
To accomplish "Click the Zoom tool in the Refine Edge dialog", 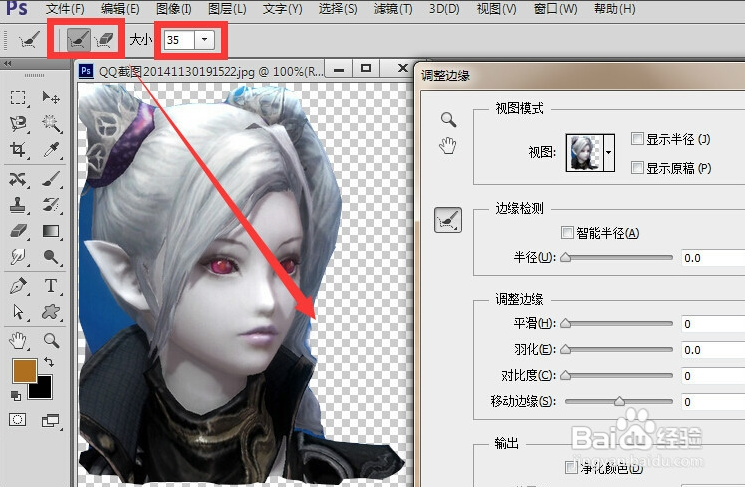I will pyautogui.click(x=448, y=119).
